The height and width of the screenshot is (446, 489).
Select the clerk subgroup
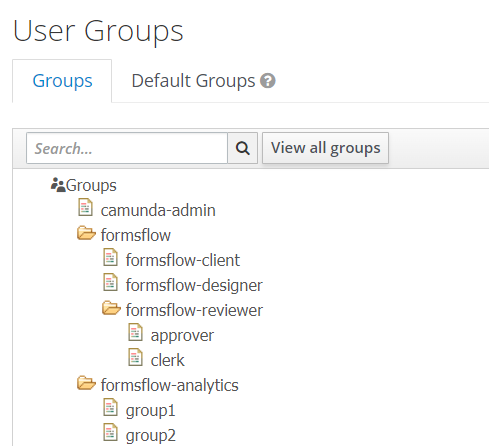point(167,360)
